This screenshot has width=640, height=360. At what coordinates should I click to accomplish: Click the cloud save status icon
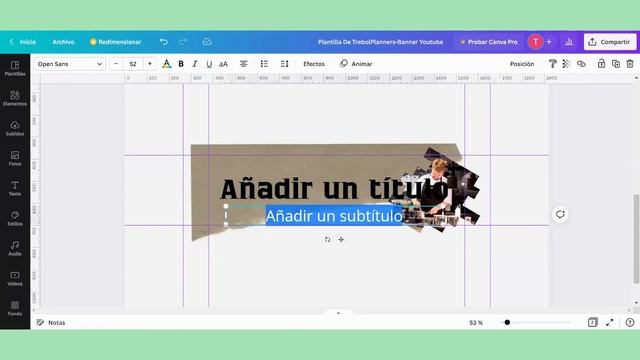click(x=207, y=42)
